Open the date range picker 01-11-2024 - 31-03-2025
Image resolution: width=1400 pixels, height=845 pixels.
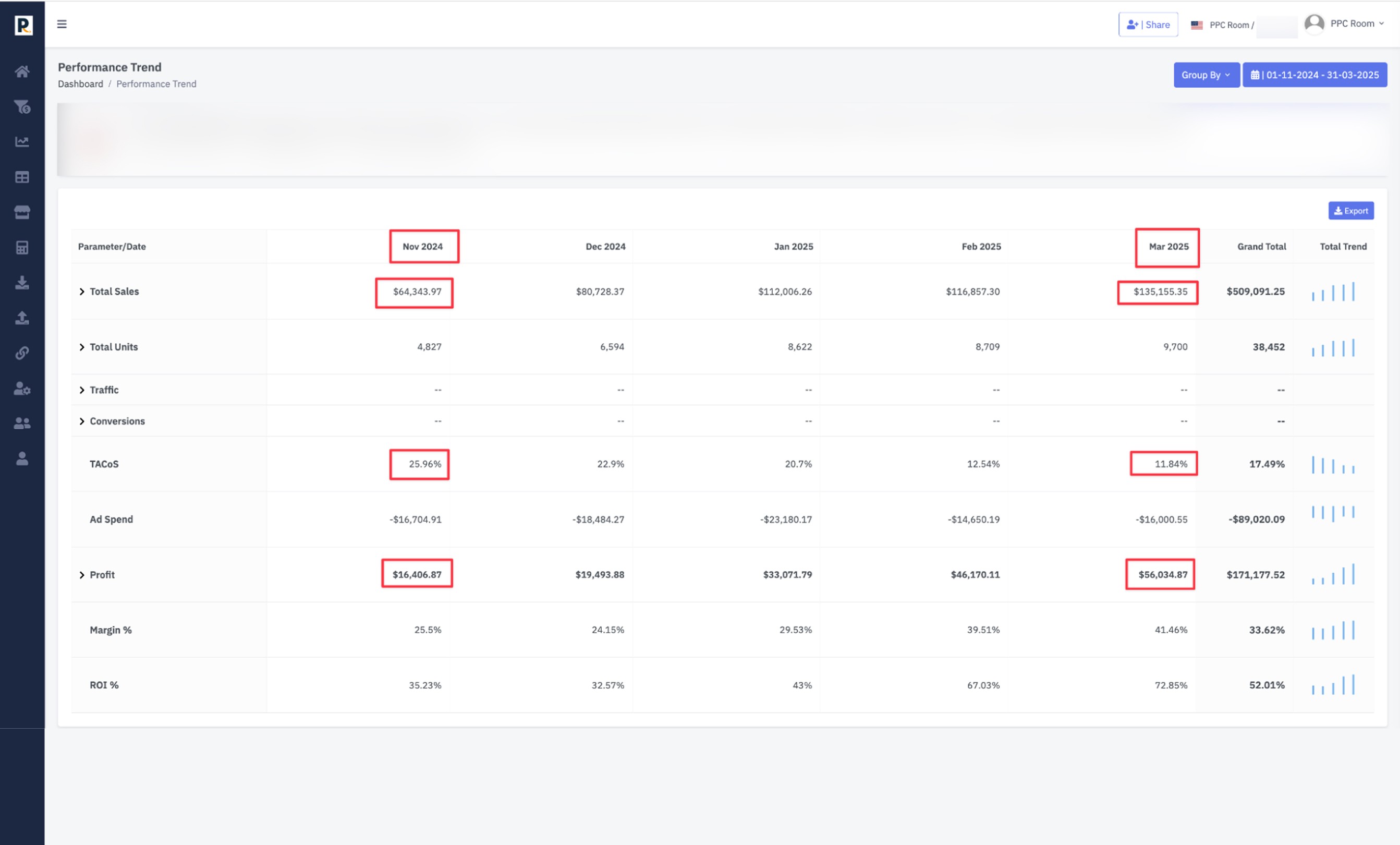click(1314, 75)
